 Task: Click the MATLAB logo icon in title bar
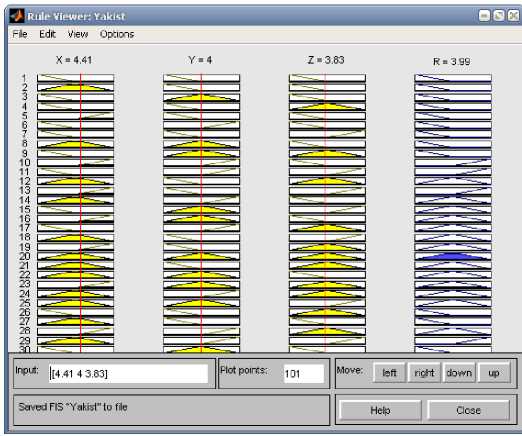click(x=16, y=16)
